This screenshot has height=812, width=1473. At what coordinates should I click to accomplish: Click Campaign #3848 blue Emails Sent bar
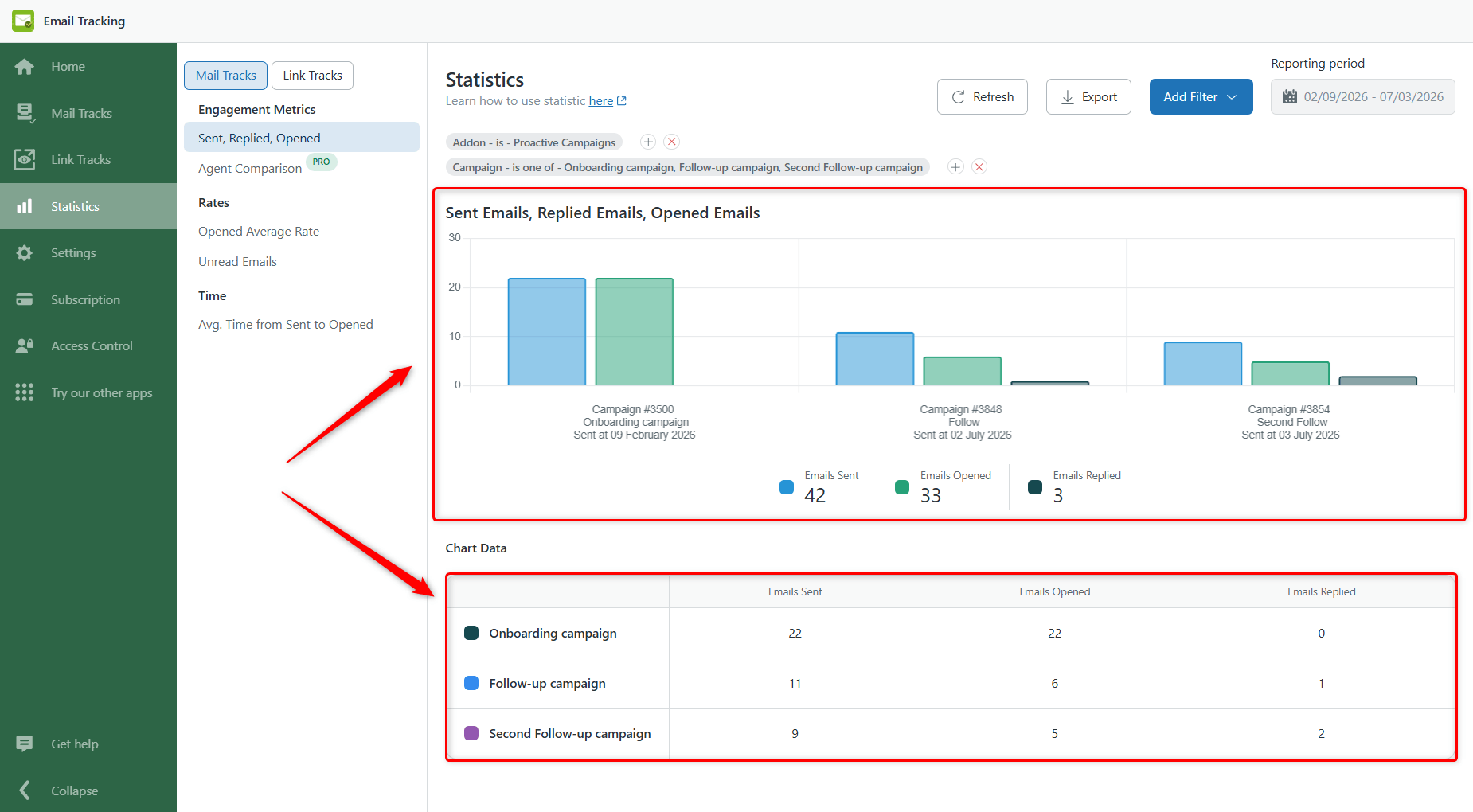tap(875, 359)
